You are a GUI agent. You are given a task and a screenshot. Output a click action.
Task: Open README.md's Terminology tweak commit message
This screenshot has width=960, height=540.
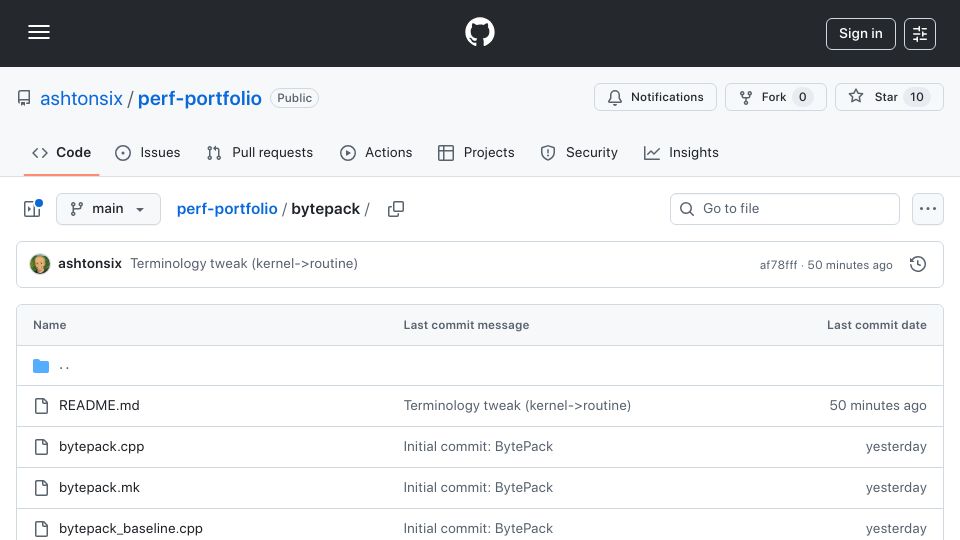[x=517, y=405]
